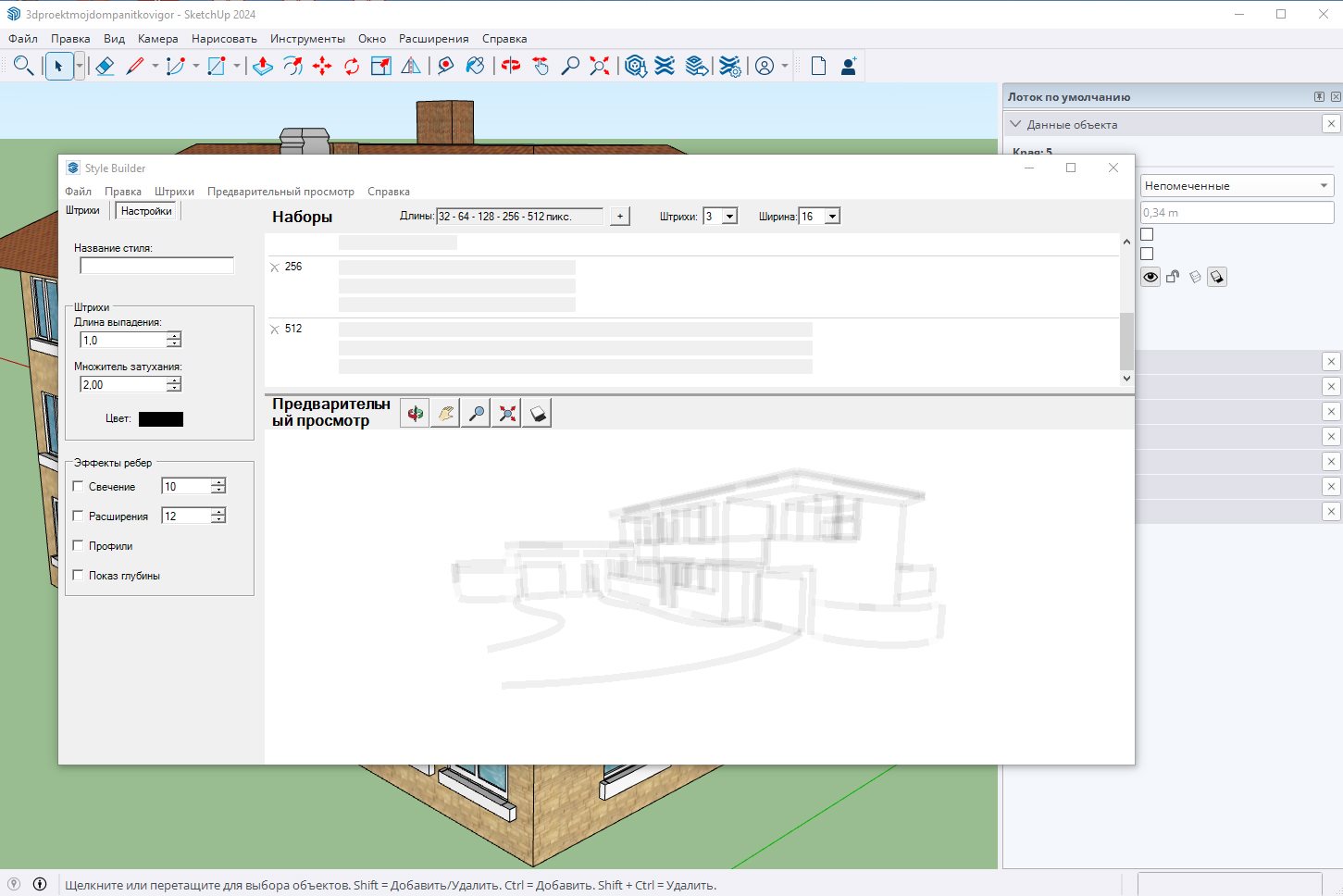Toggle the cast shadows button in entity info
This screenshot has height=896, width=1343.
[1217, 277]
